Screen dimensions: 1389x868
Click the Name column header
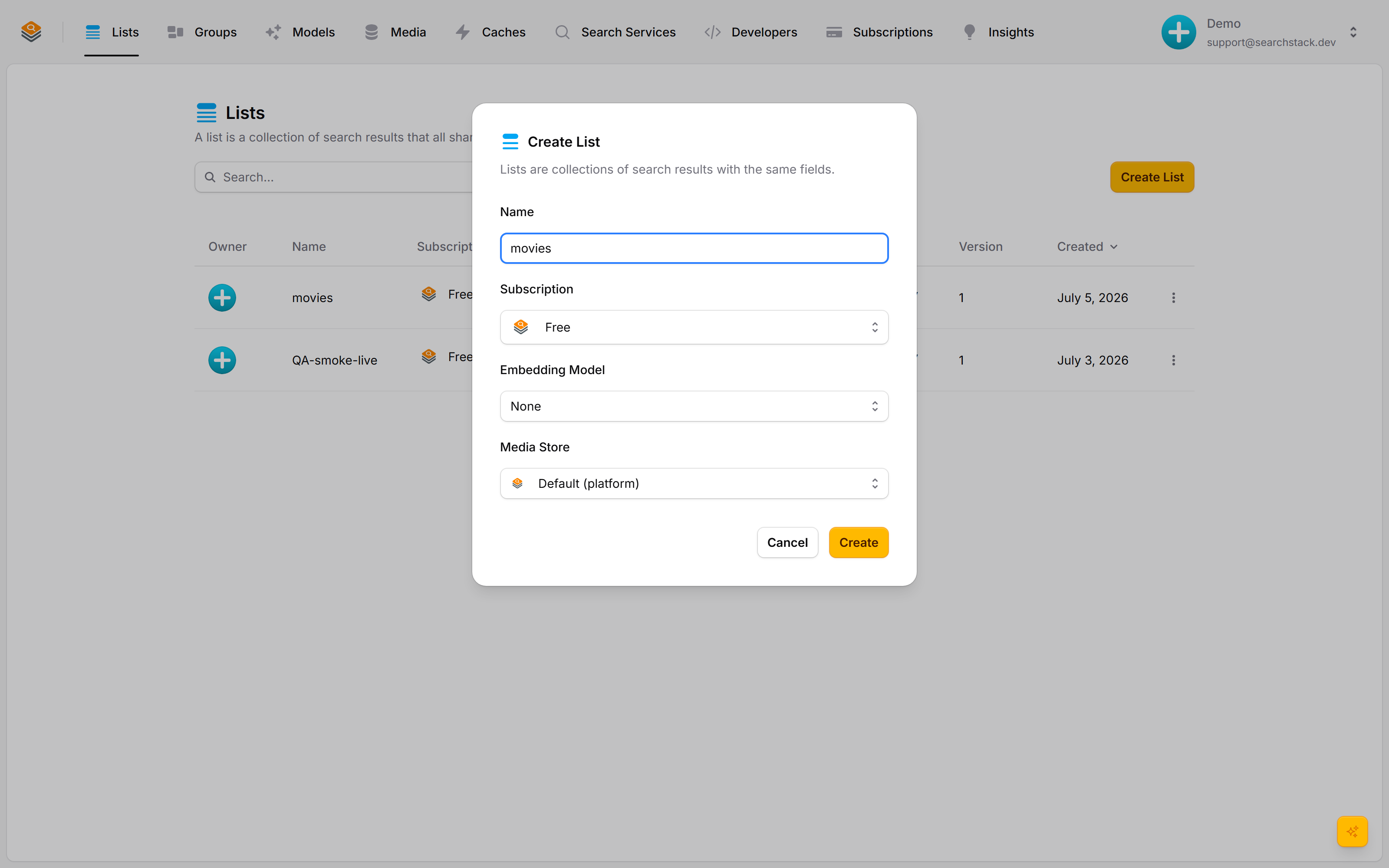click(x=309, y=246)
